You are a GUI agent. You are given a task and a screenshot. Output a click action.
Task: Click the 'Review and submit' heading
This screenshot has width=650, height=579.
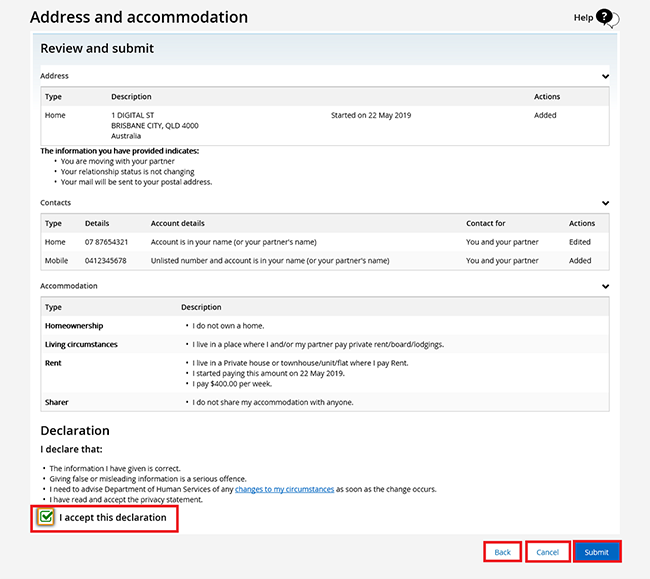[x=97, y=48]
